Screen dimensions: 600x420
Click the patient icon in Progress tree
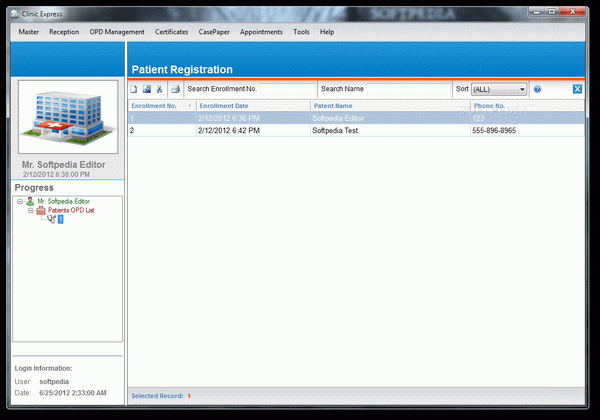coord(30,201)
